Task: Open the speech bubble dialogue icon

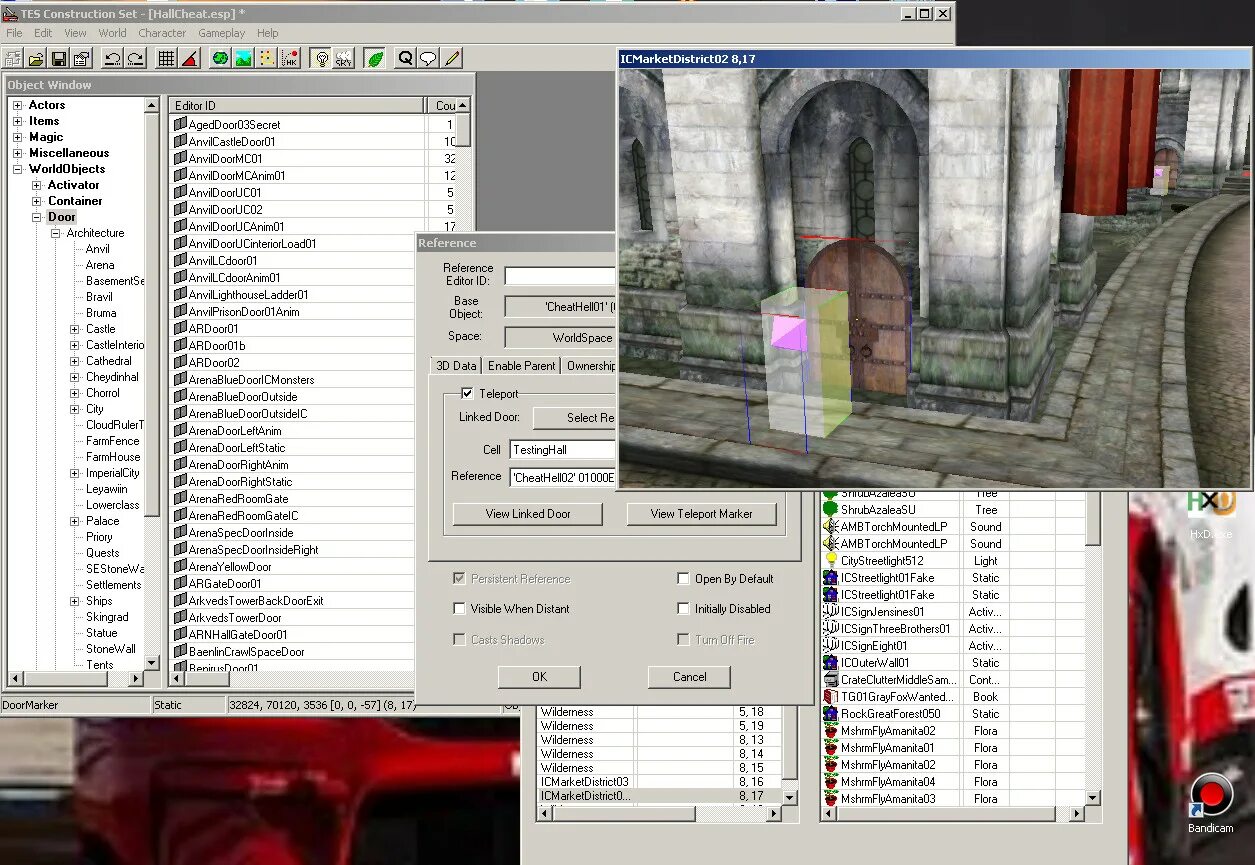Action: pos(428,59)
